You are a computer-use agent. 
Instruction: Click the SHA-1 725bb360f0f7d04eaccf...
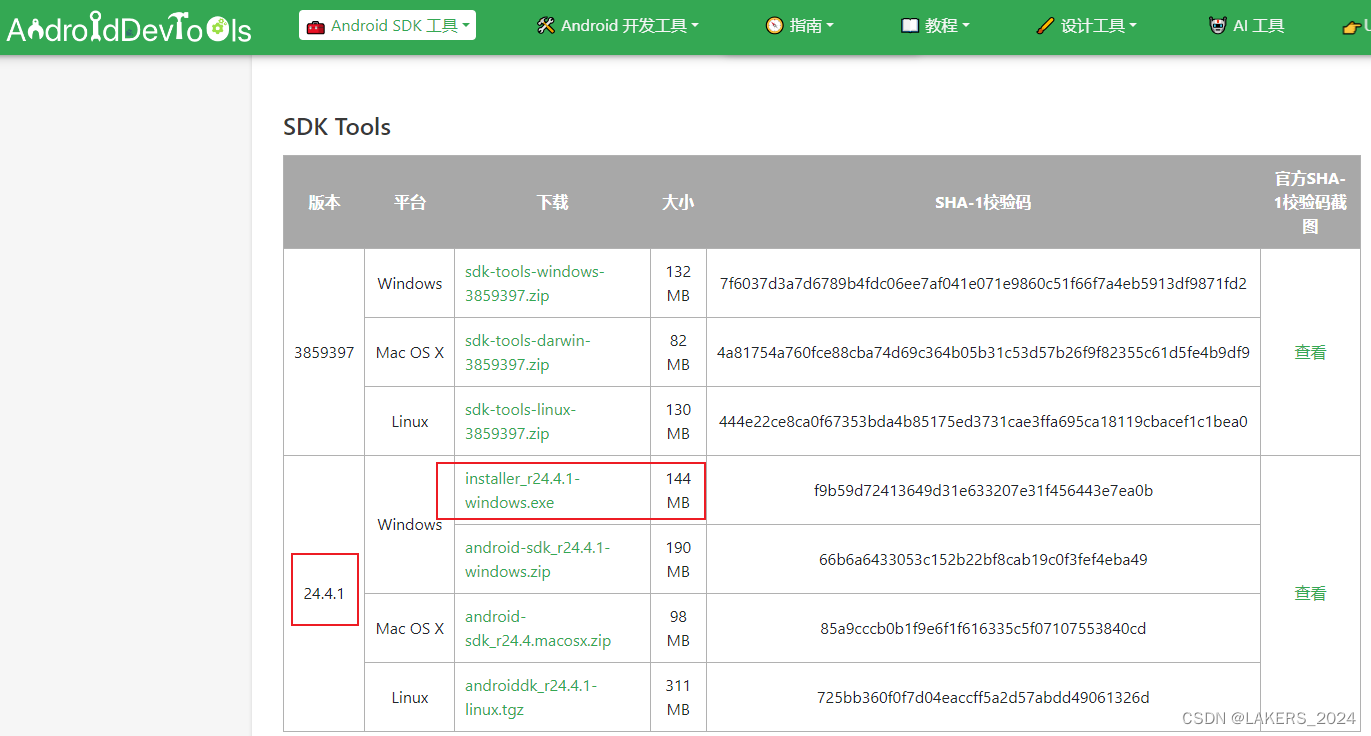[983, 698]
